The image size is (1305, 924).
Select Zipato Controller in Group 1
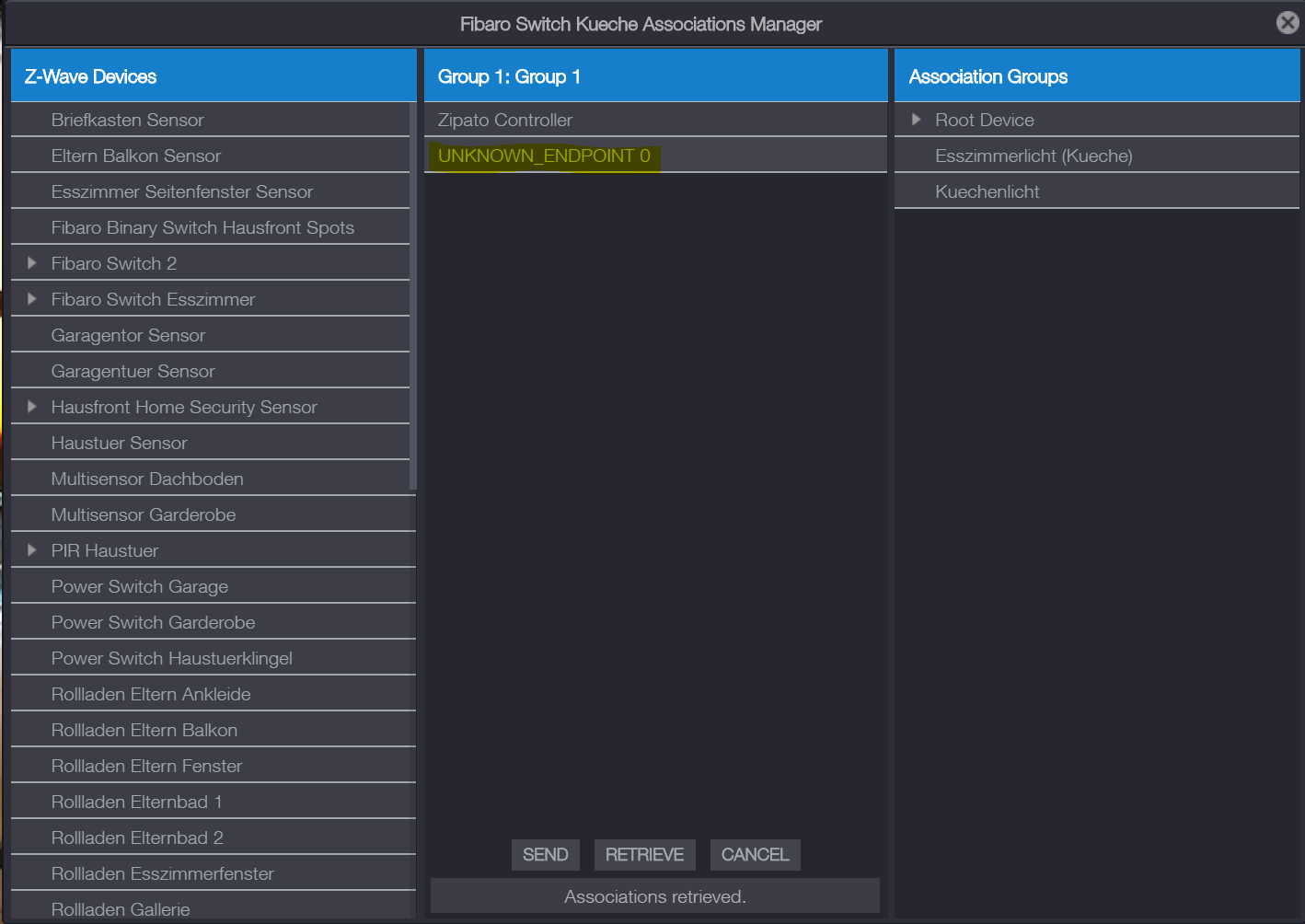[505, 120]
